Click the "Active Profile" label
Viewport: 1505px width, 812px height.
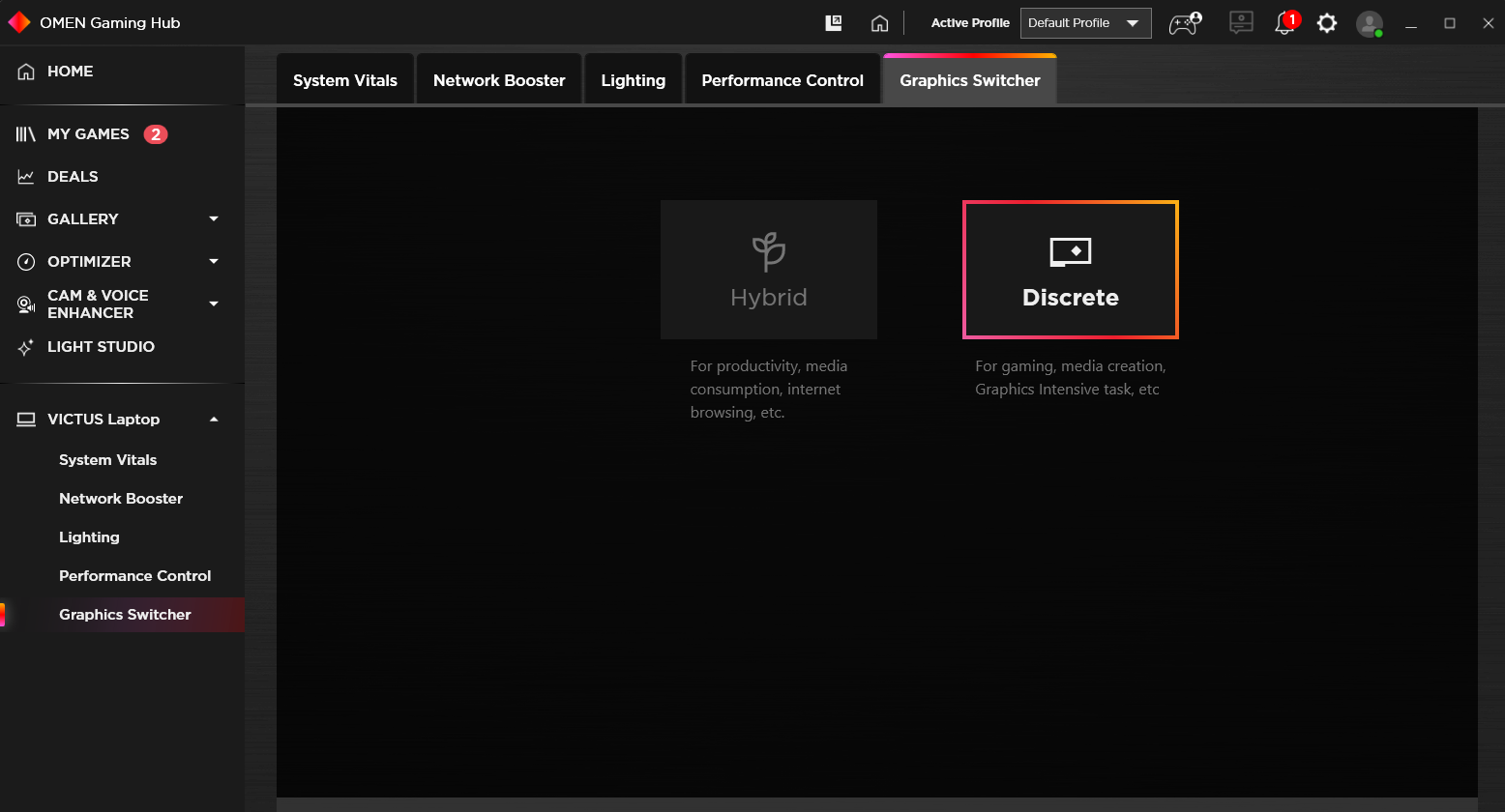pos(970,23)
